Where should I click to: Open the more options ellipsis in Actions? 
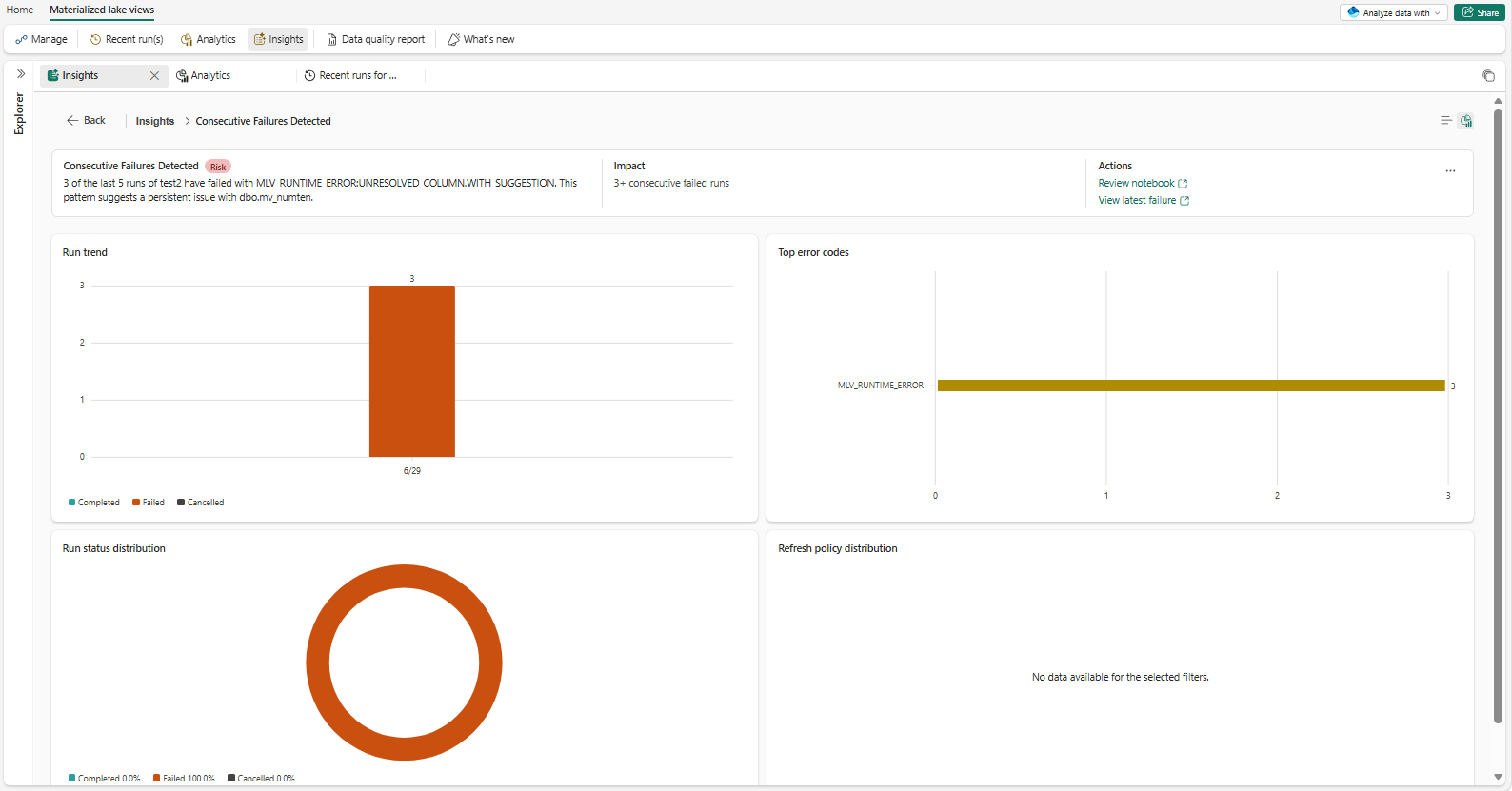pyautogui.click(x=1450, y=171)
